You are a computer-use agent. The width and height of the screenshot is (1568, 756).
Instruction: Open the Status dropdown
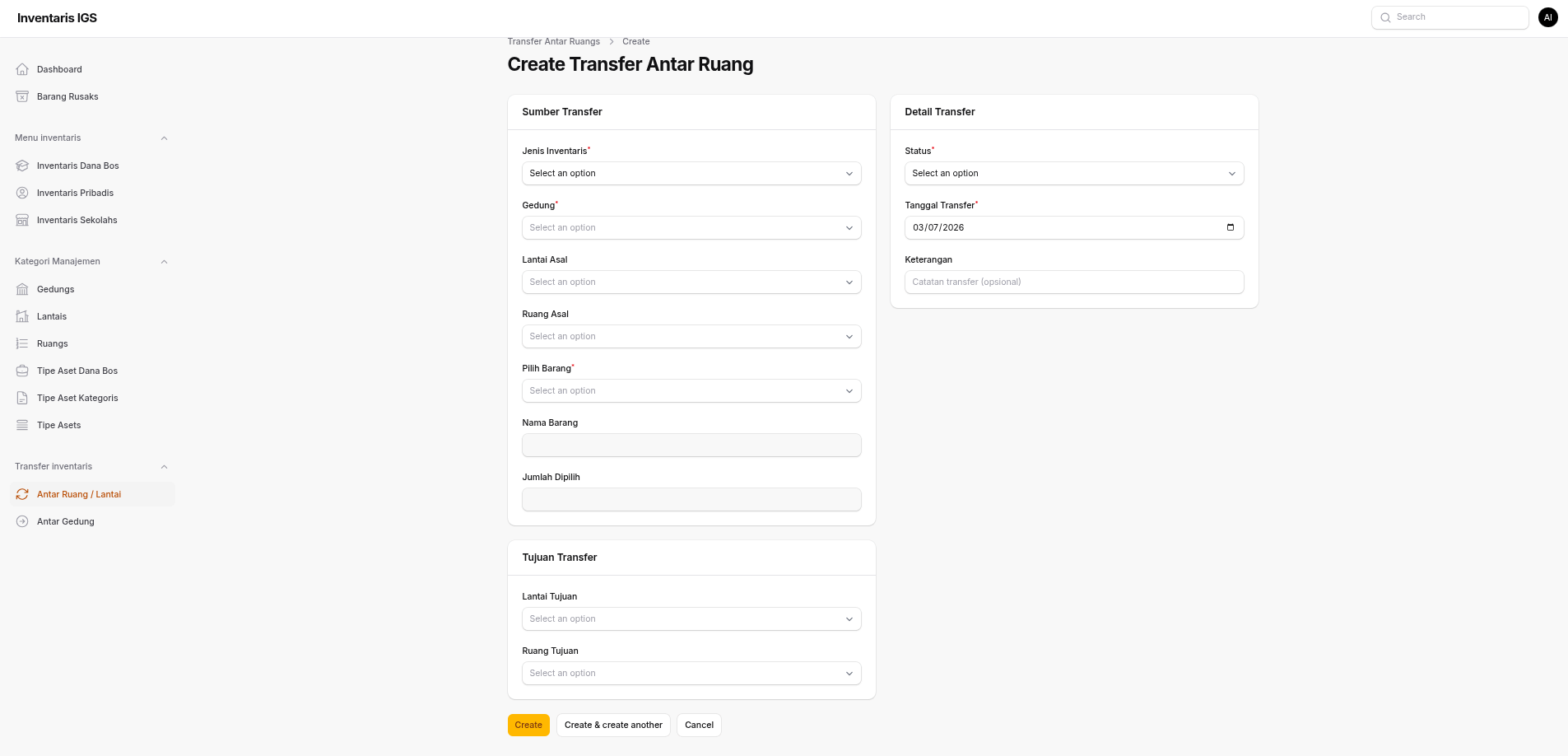tap(1074, 174)
